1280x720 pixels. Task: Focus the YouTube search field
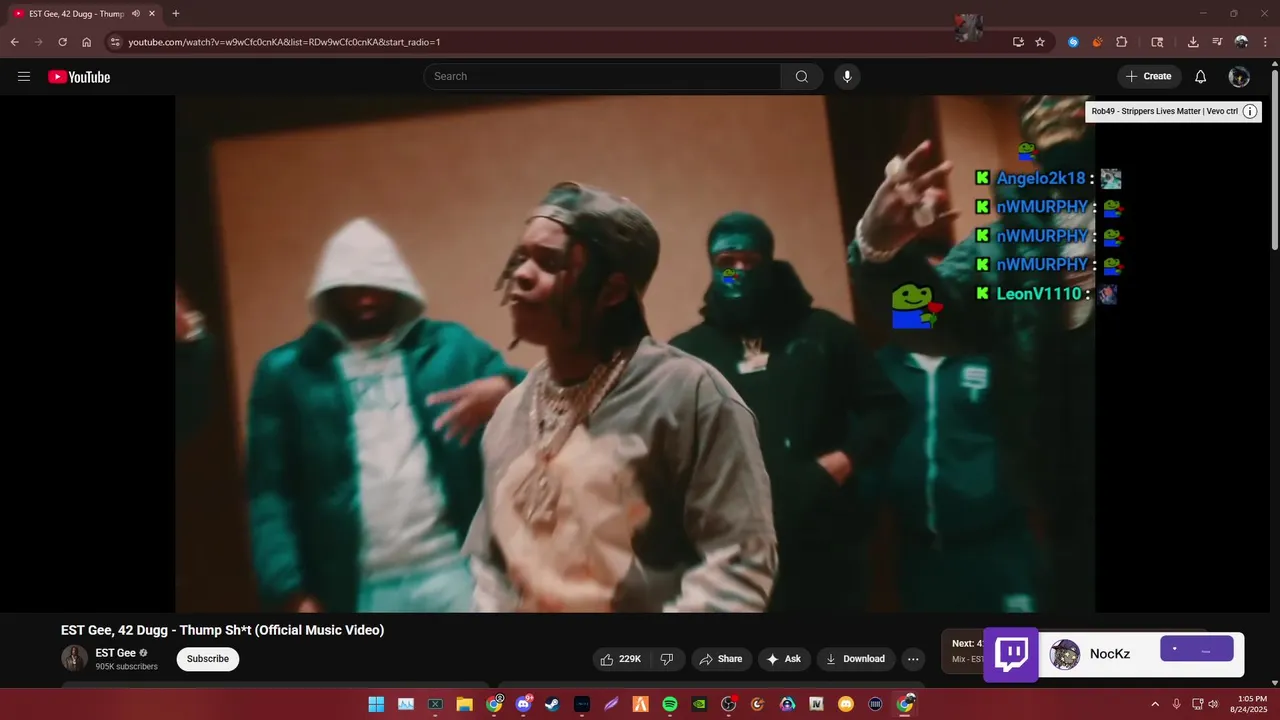[603, 77]
